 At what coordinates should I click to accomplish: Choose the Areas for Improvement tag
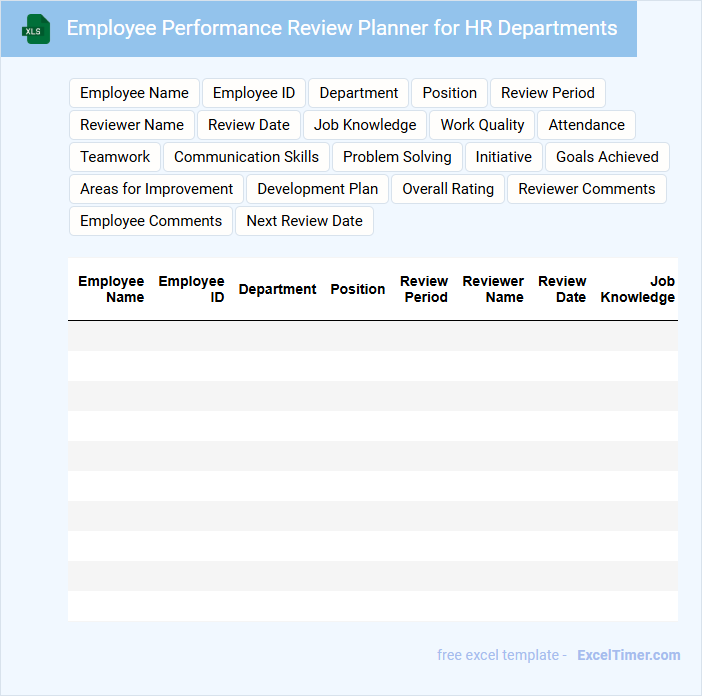coord(157,189)
